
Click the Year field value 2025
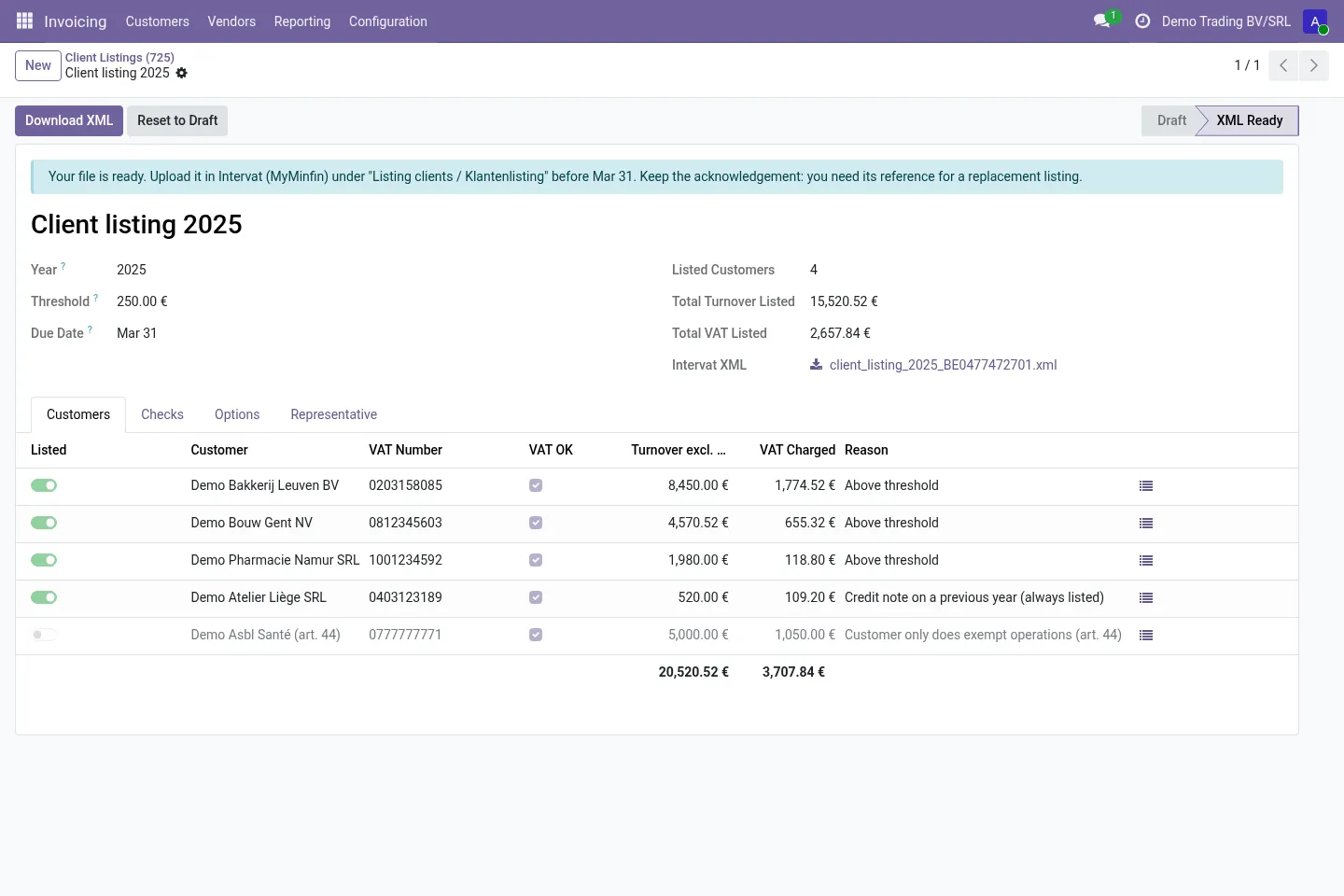click(132, 270)
